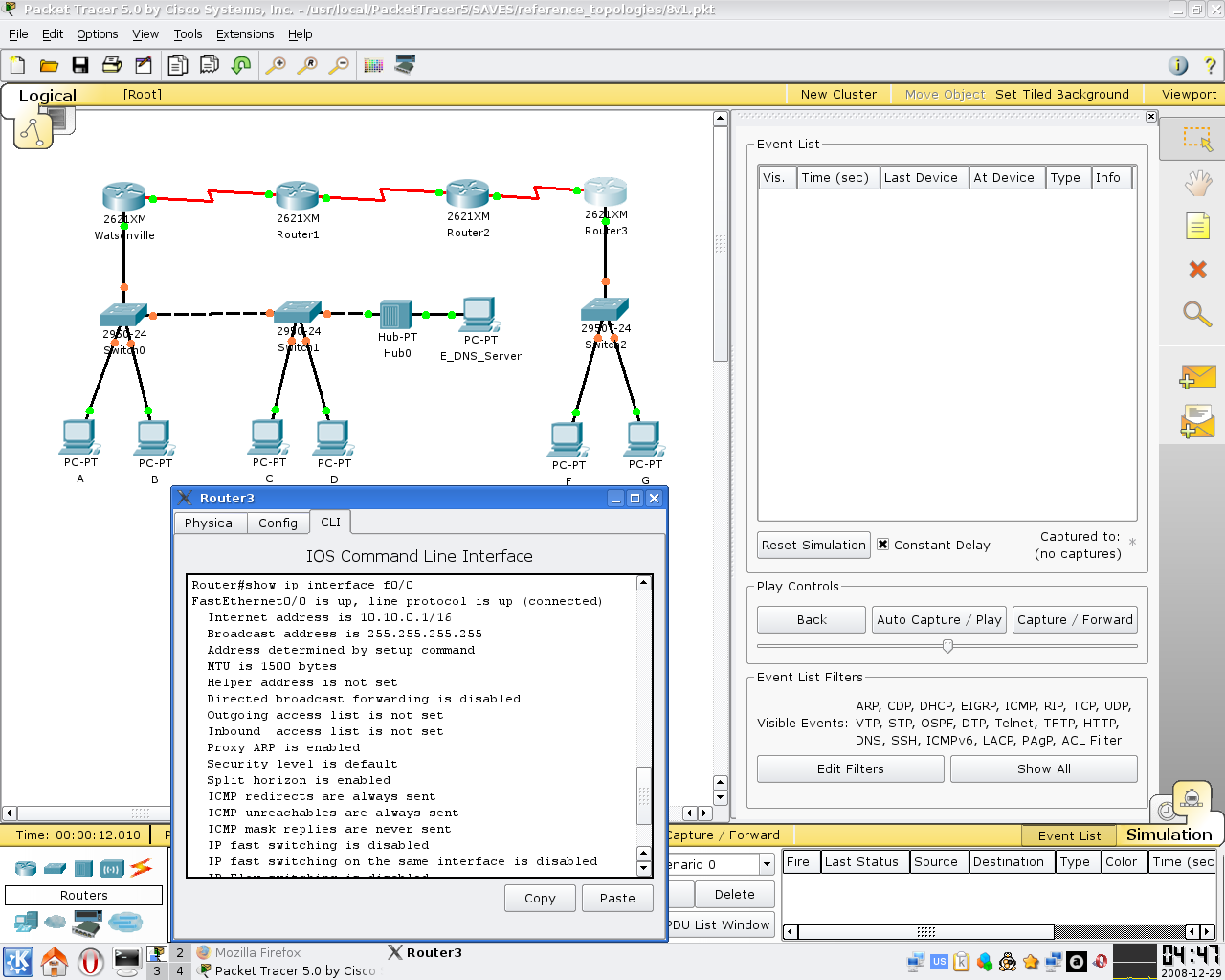Select the Watsonville router on the canvas
Viewport: 1225px width, 980px height.
(124, 197)
